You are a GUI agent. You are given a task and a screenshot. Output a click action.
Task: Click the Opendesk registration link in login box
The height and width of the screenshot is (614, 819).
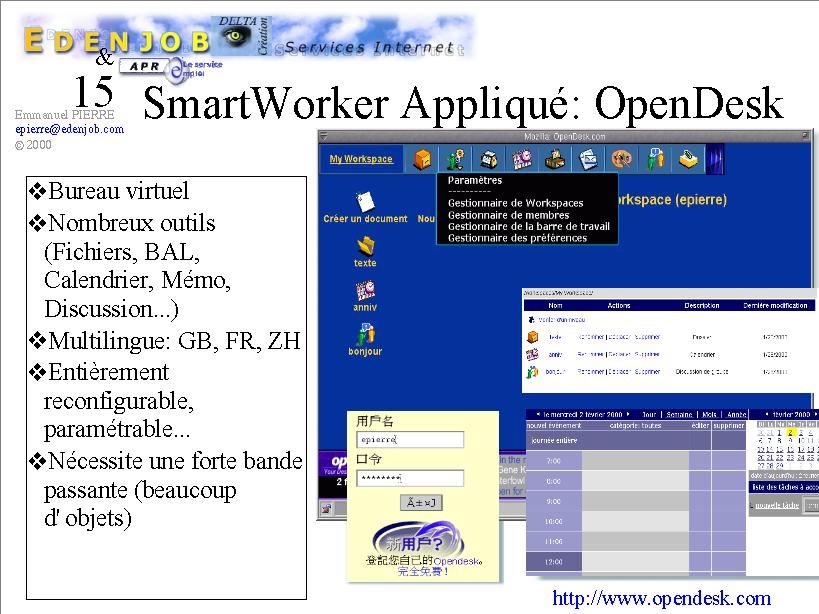[457, 562]
